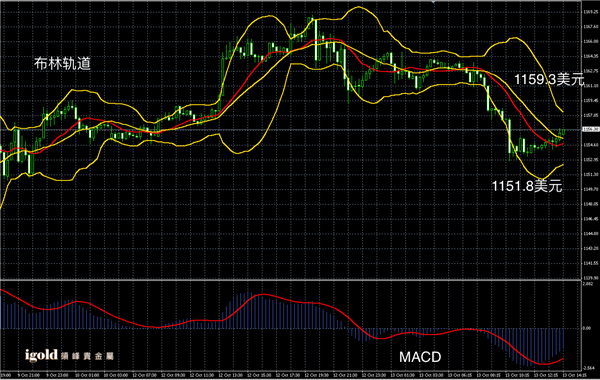This screenshot has height=380, width=600.
Task: Click the 1159.3美元 upper band annotation
Action: 549,79
